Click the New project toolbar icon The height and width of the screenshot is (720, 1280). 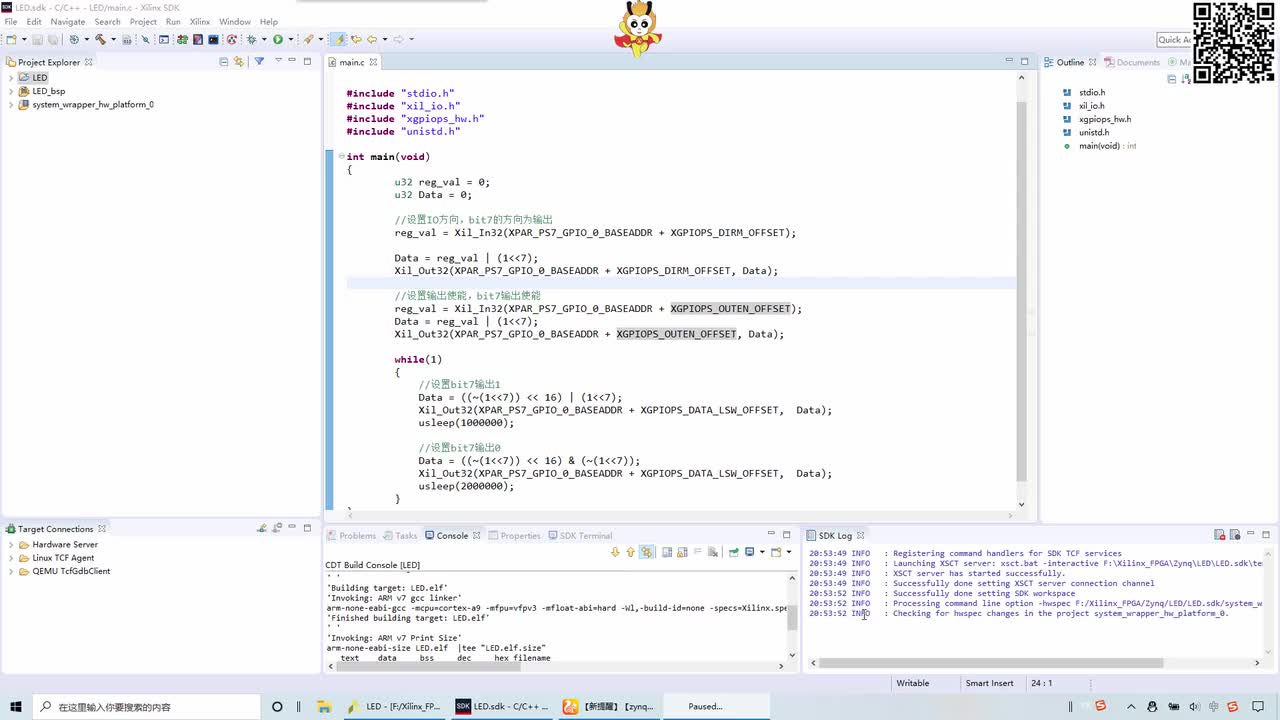[11, 40]
